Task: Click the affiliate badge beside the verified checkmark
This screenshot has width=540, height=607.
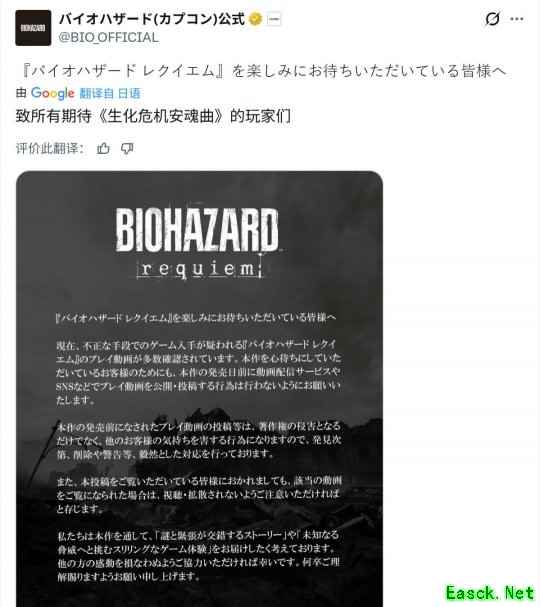Action: pyautogui.click(x=274, y=19)
